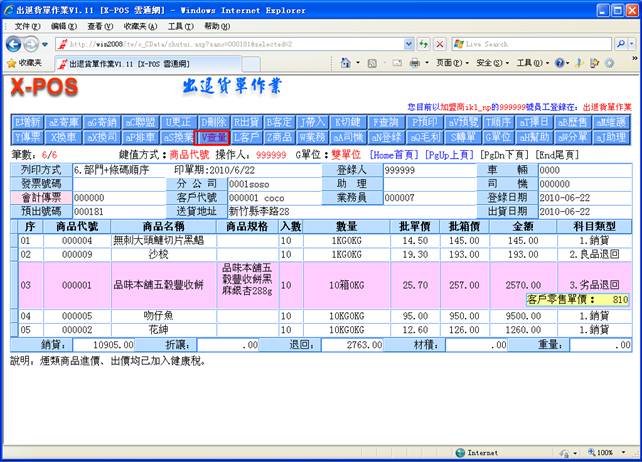Click the E增新 button
Viewport: 642px width, 462px height.
(x=29, y=121)
